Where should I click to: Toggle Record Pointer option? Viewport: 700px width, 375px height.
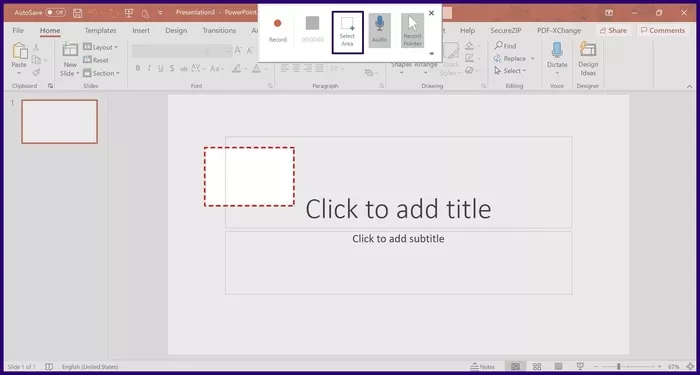point(412,30)
